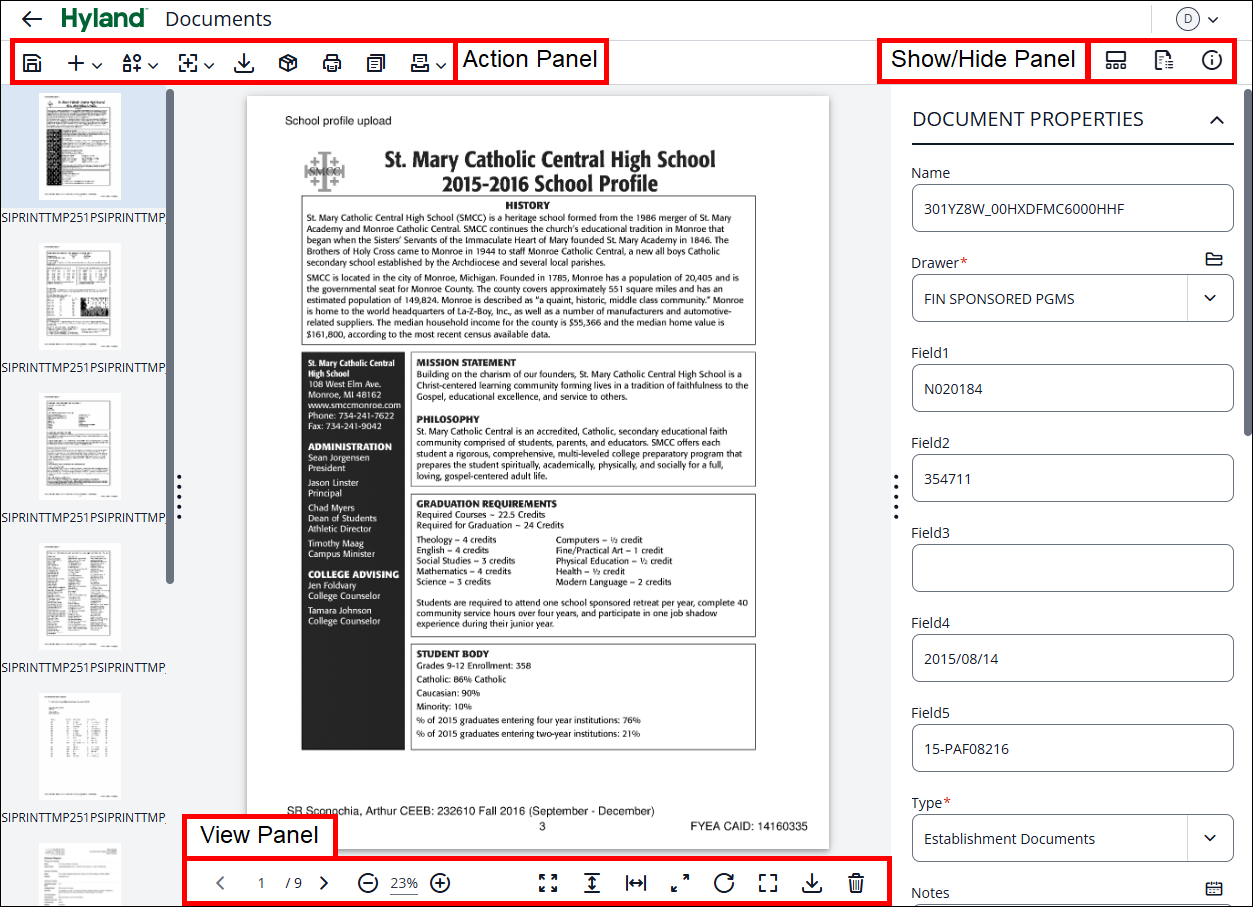Go to the next page in the view panel
1253x907 pixels.
pos(323,883)
